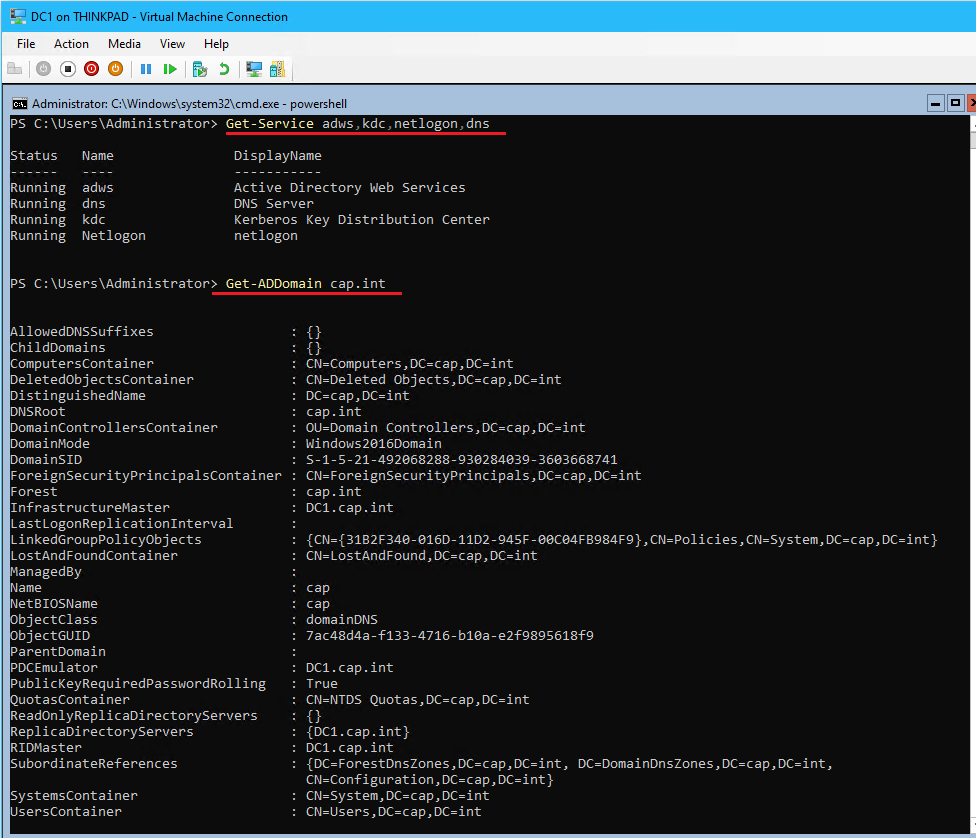Viewport: 976px width, 838px height.
Task: Click the 'DeletedObjectsContainer' property name
Action: tap(102, 379)
